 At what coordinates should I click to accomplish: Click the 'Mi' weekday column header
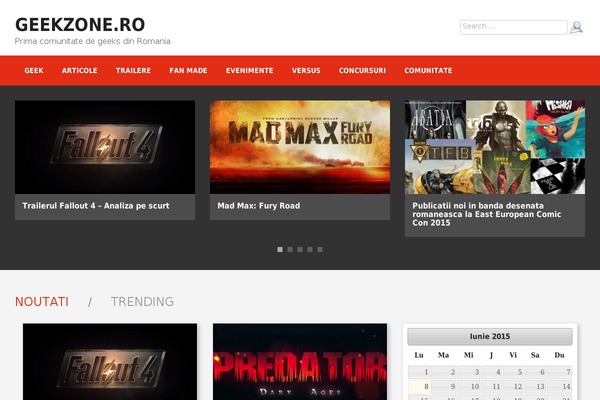469,355
